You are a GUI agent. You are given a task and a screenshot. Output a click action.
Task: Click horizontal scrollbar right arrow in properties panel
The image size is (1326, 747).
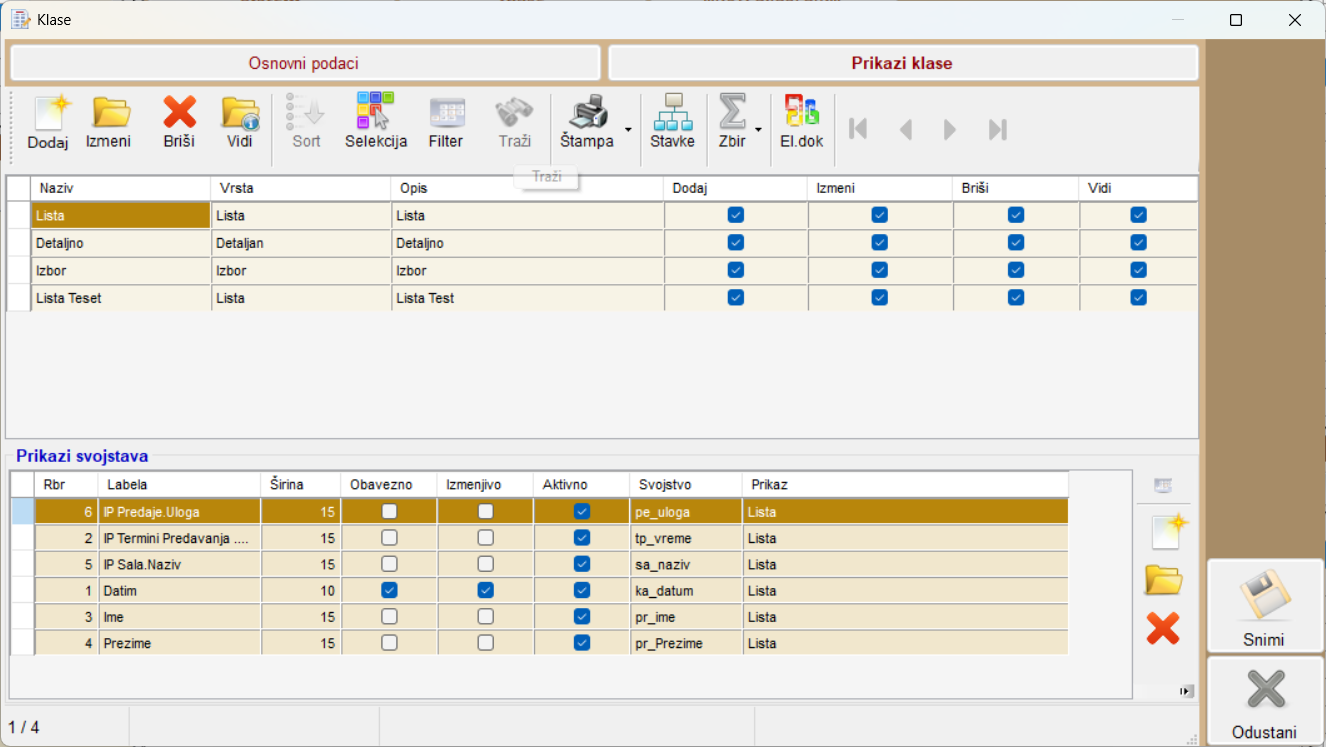tap(1186, 691)
